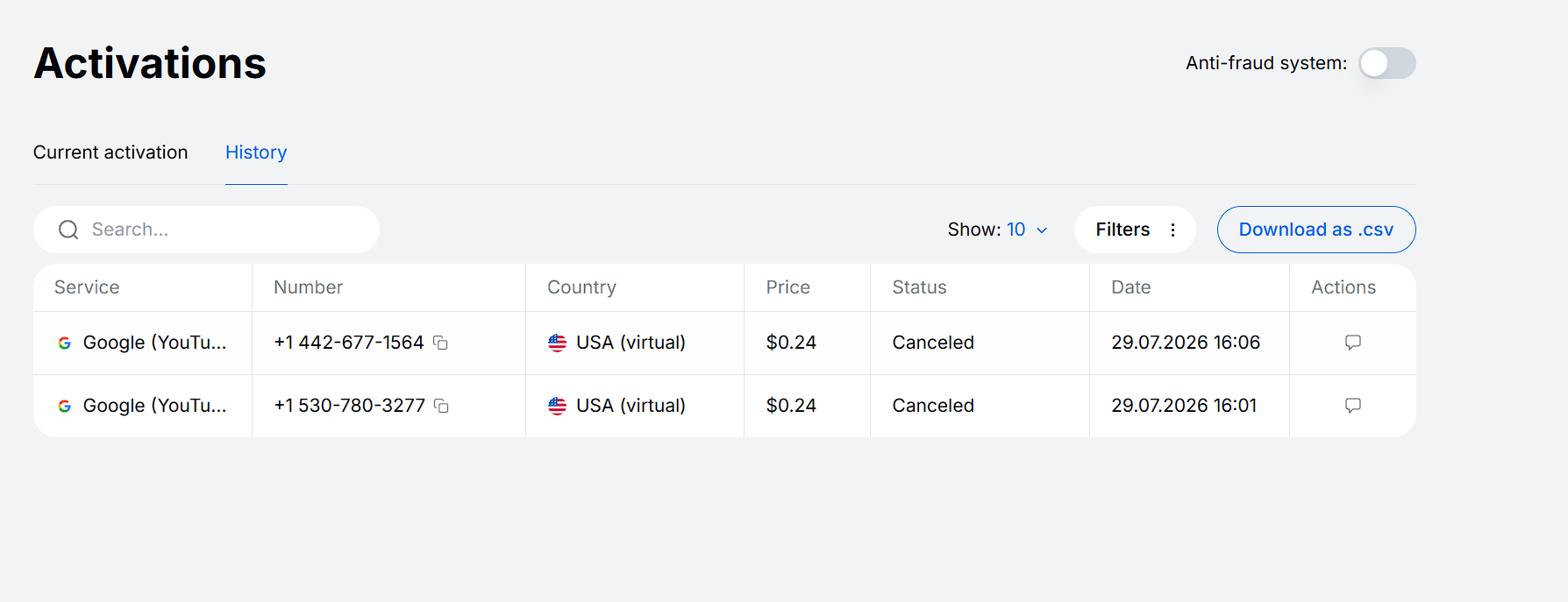
Task: Open message icon for 16:06 activation
Action: (1352, 343)
